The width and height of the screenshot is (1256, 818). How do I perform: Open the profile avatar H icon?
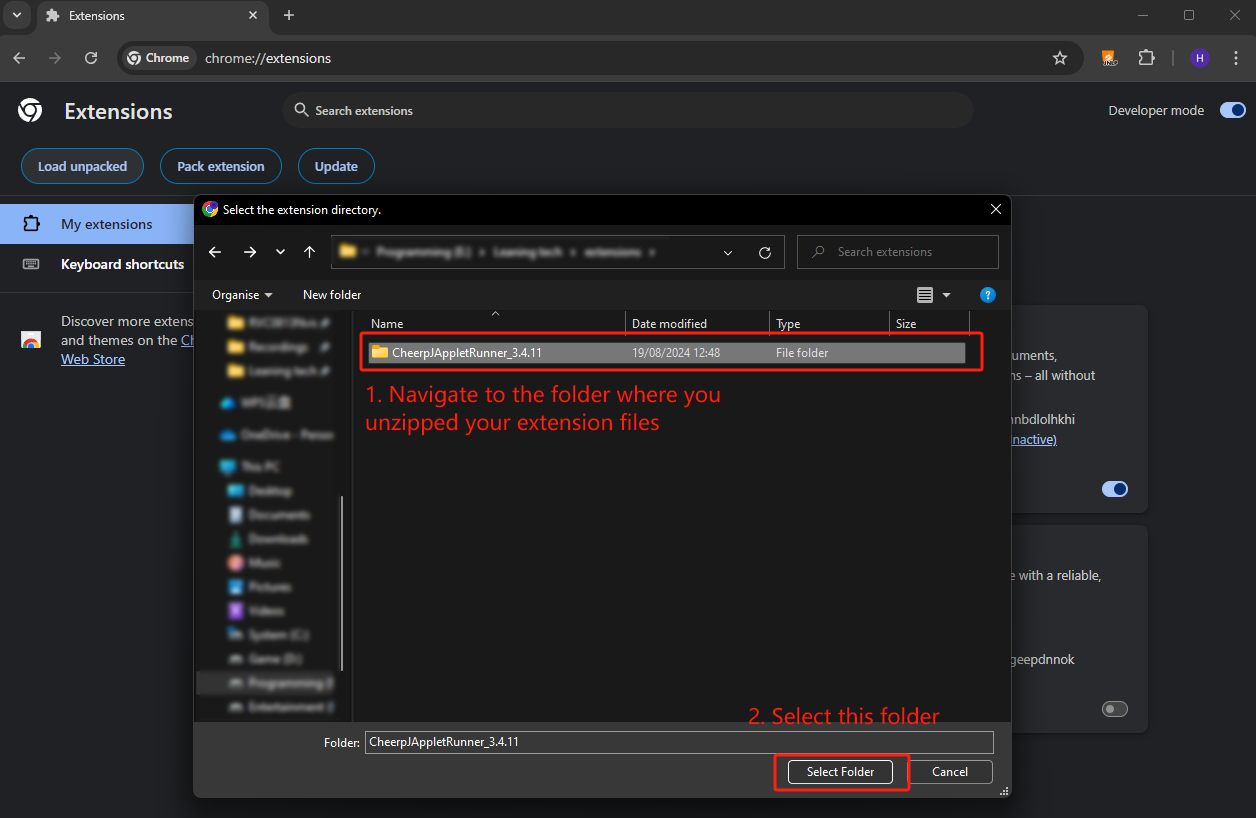point(1199,58)
